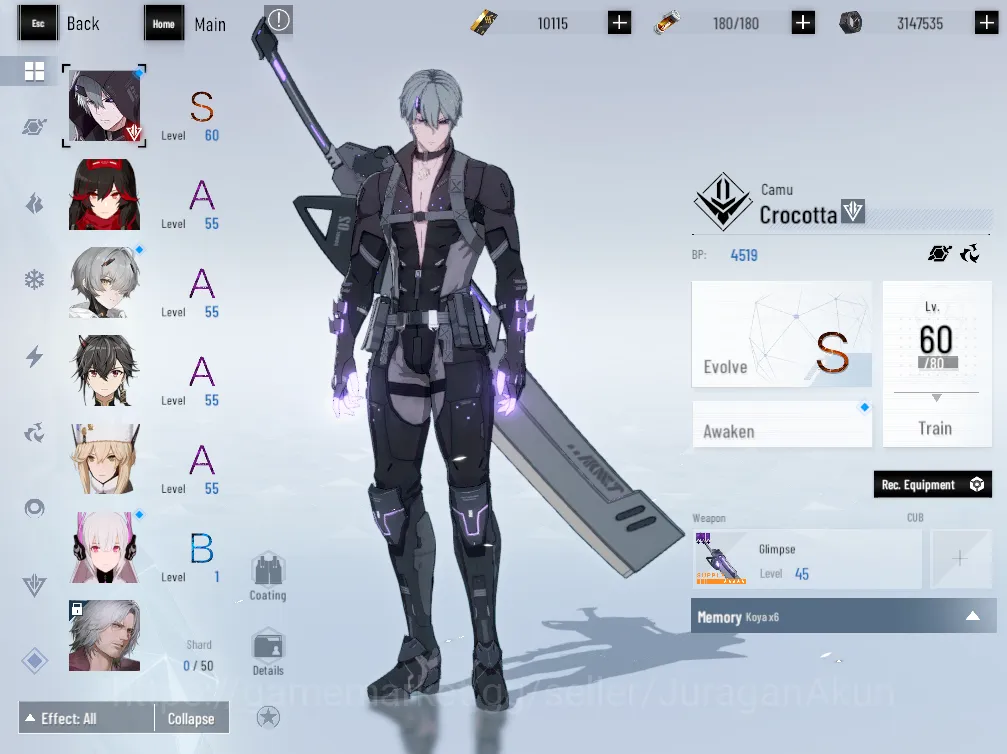Open the Coating outfit menu
Viewport: 1007px width, 754px height.
[x=268, y=577]
